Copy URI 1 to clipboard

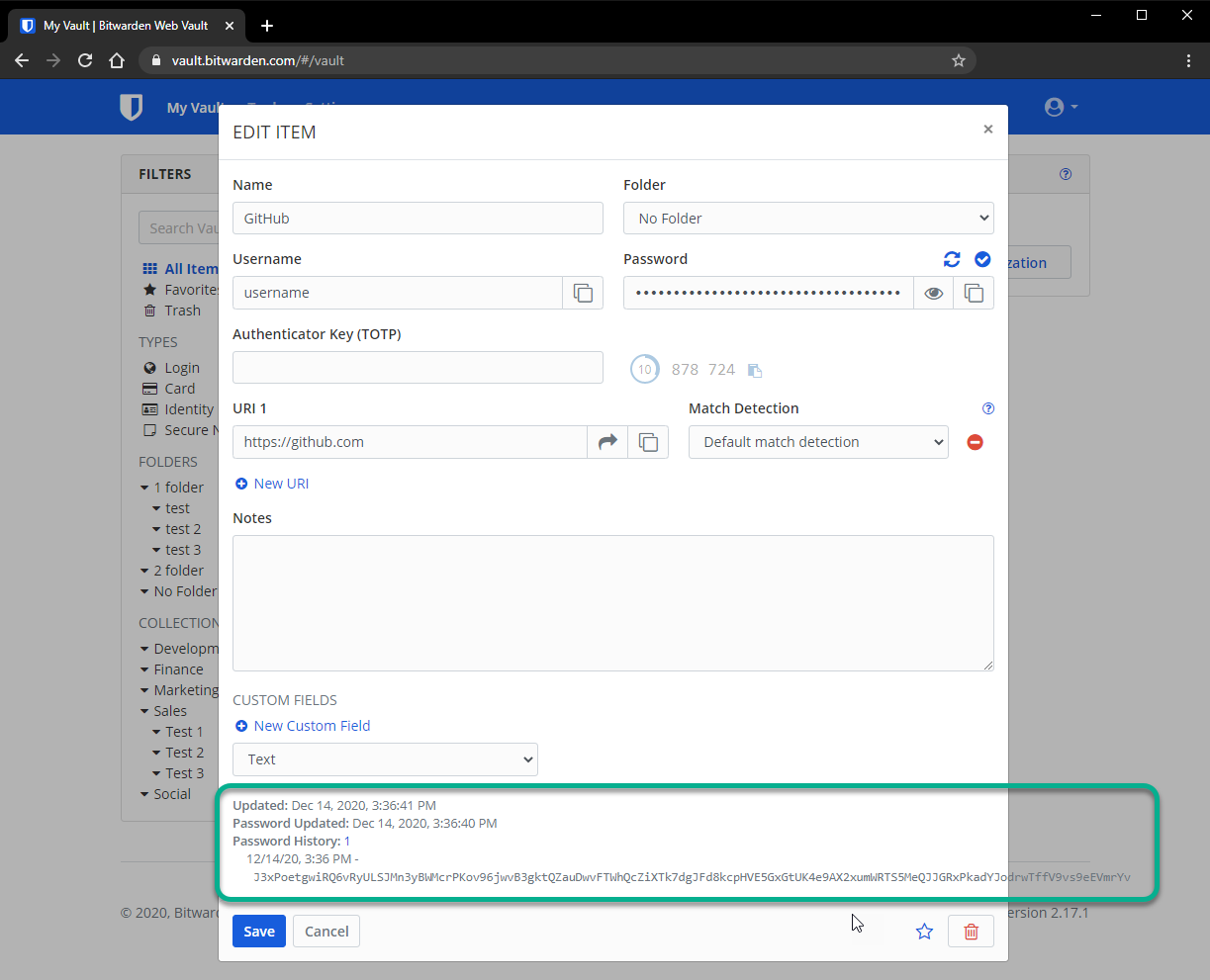648,442
